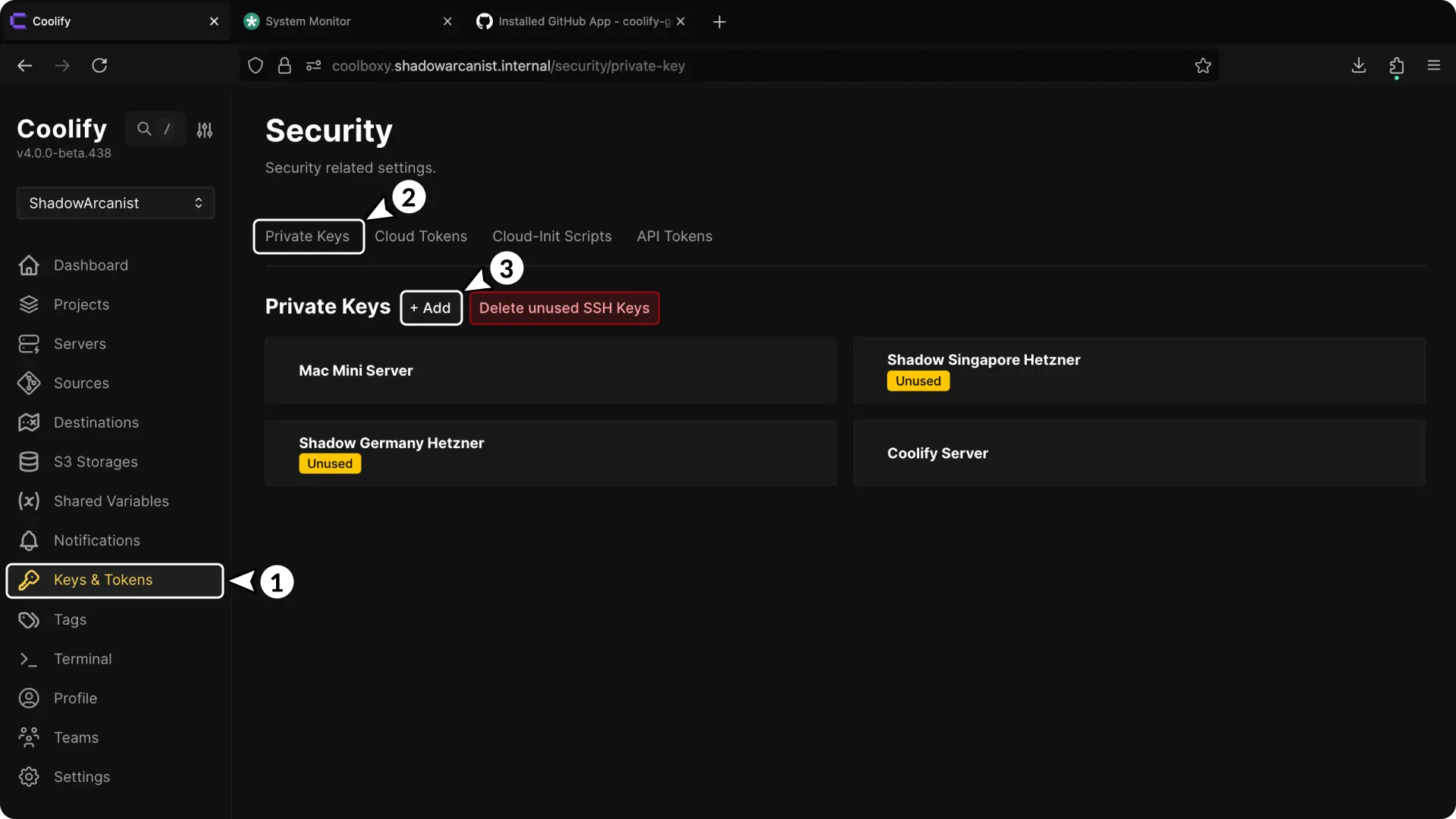Expand the ShadowArcanist team dropdown
The image size is (1456, 819).
coord(115,203)
